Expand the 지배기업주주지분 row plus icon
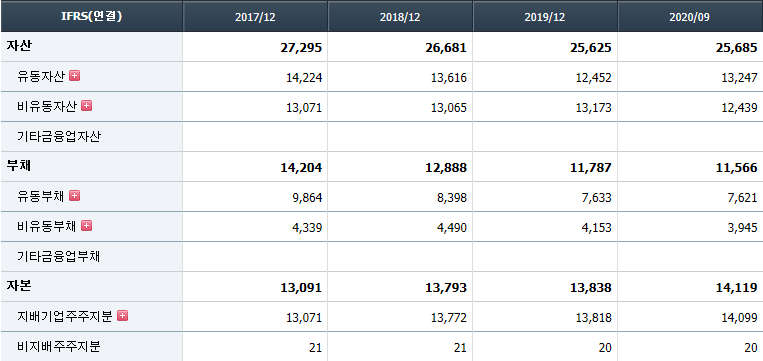This screenshot has height=361, width=763. (123, 316)
